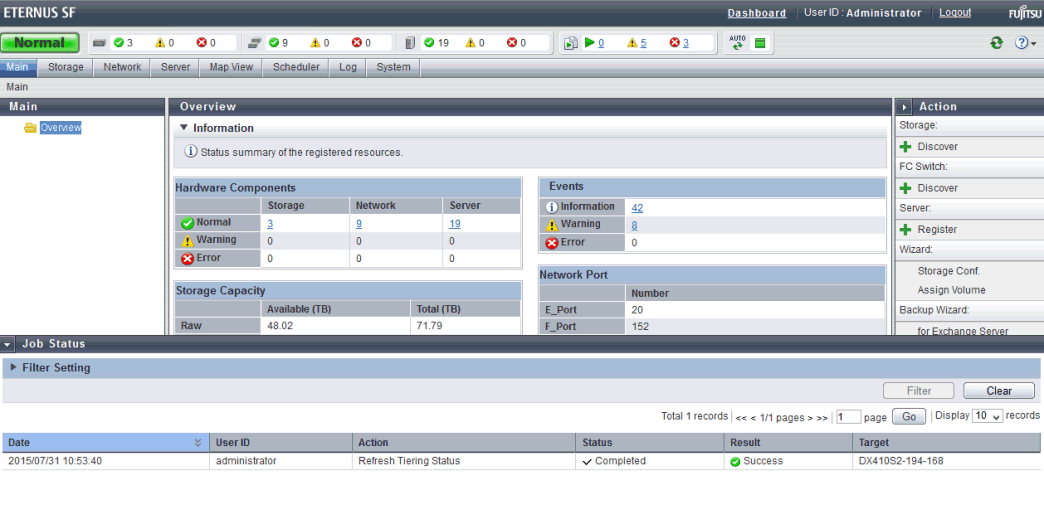Click the Information icon in Events
The image size is (1044, 529).
551,207
